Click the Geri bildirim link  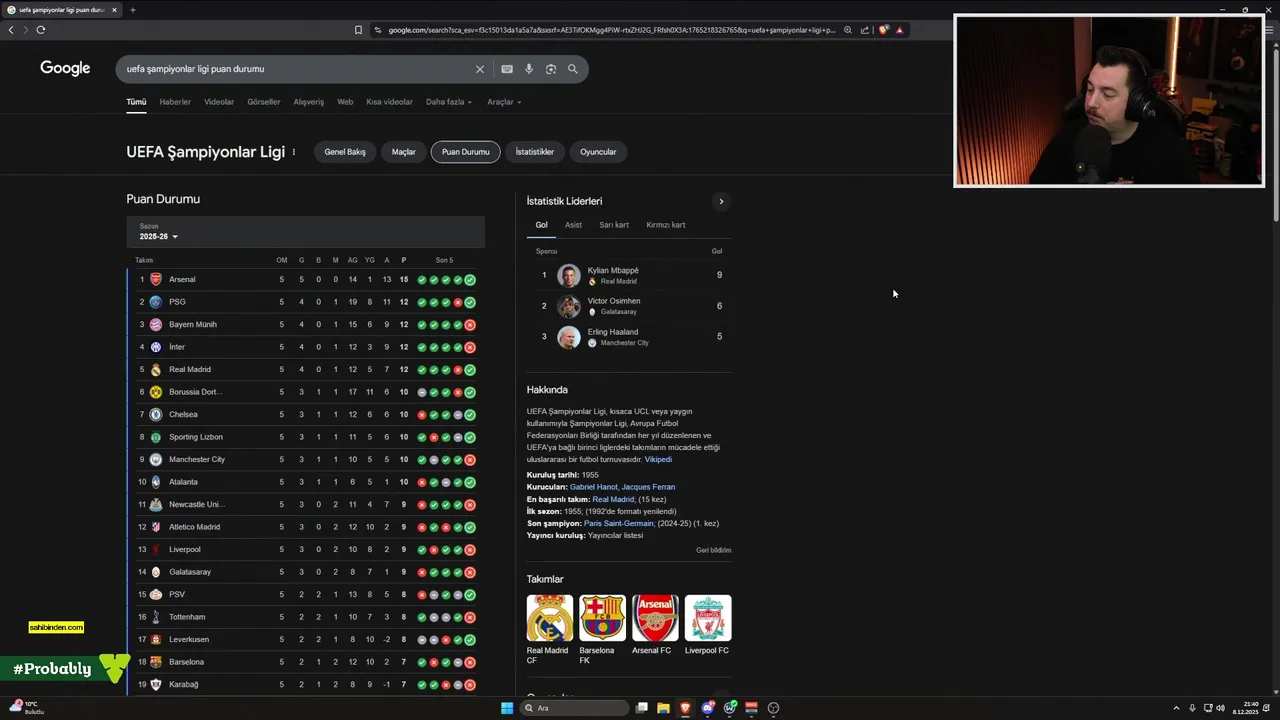pyautogui.click(x=714, y=550)
